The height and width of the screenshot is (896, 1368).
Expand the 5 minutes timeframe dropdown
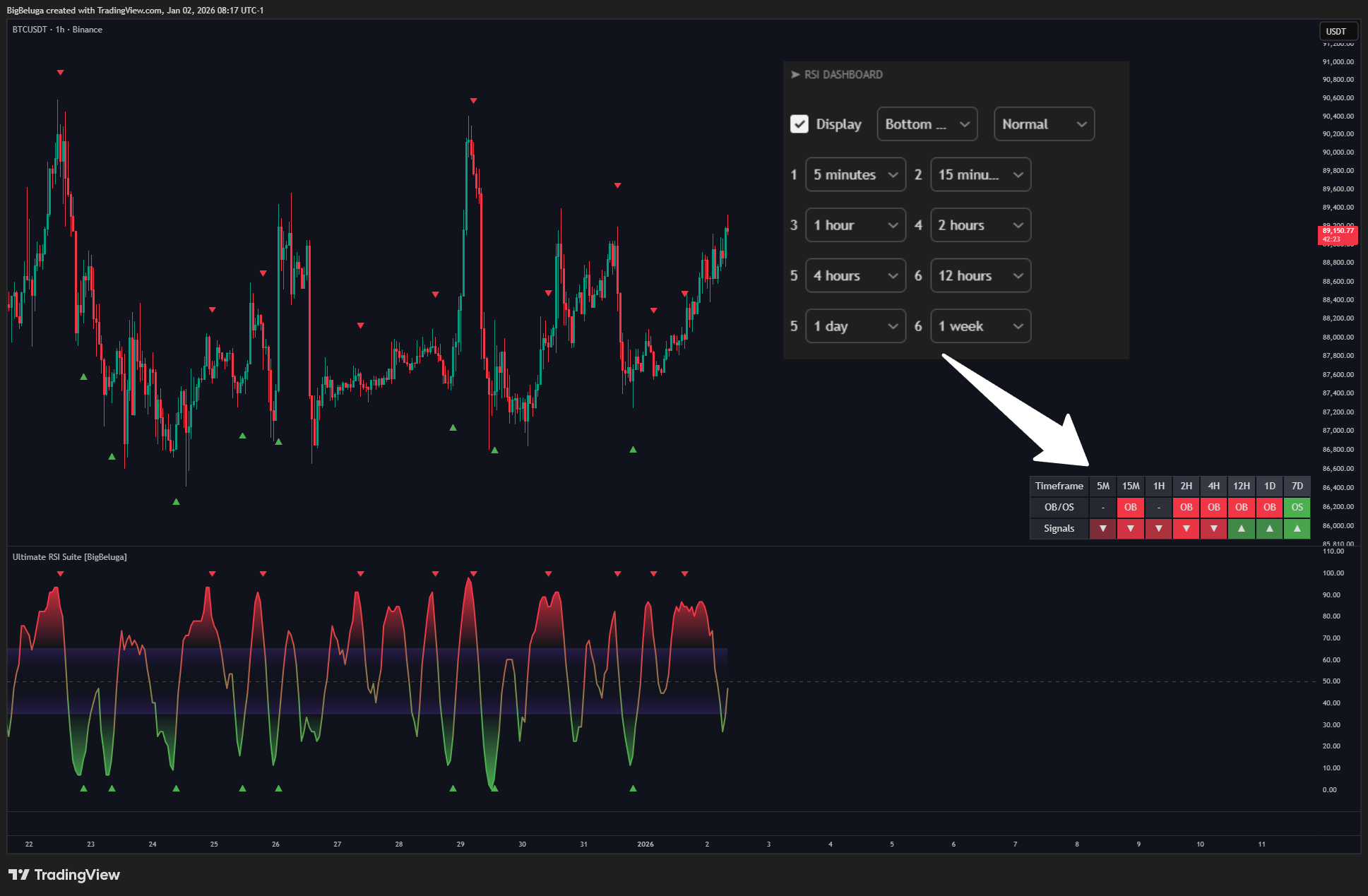point(855,174)
